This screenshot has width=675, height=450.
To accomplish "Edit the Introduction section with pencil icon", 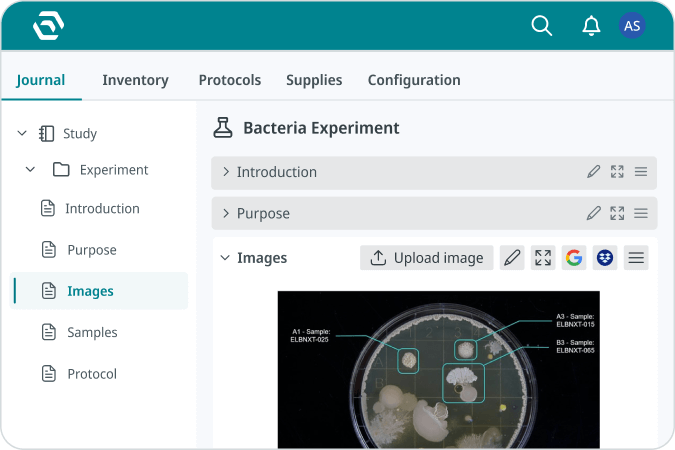I will (594, 171).
